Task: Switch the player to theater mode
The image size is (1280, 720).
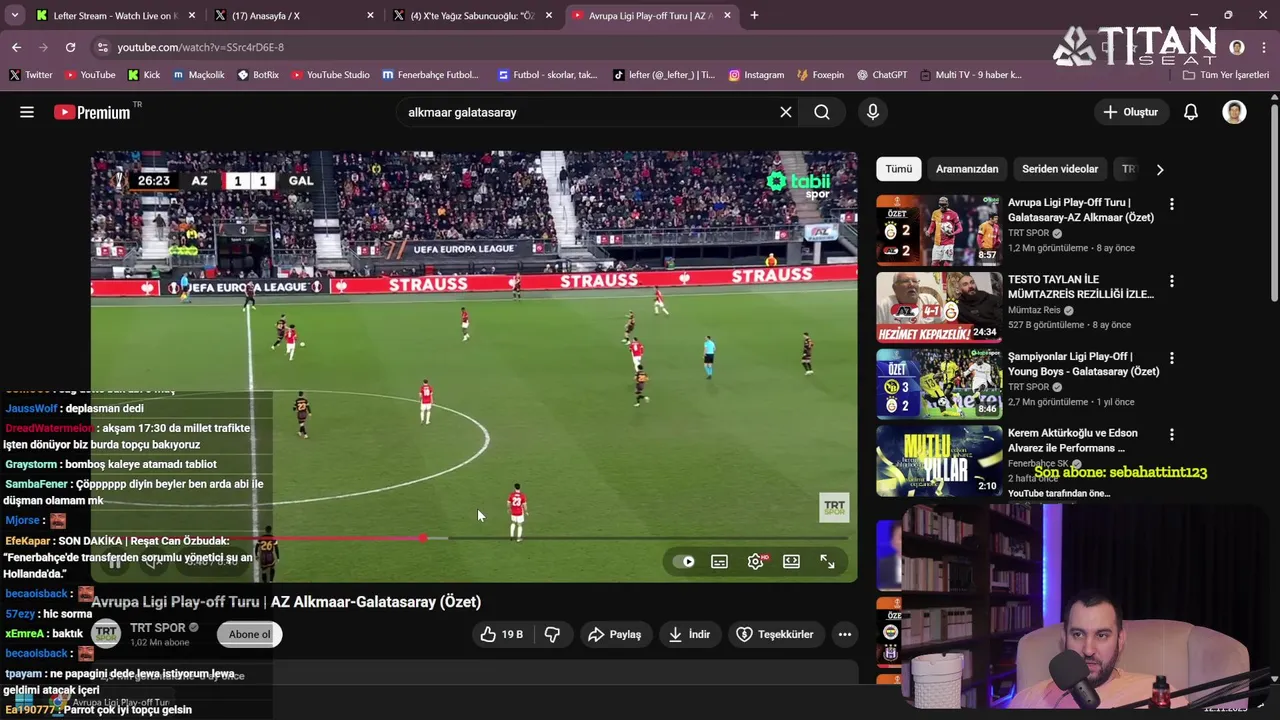Action: [x=791, y=562]
